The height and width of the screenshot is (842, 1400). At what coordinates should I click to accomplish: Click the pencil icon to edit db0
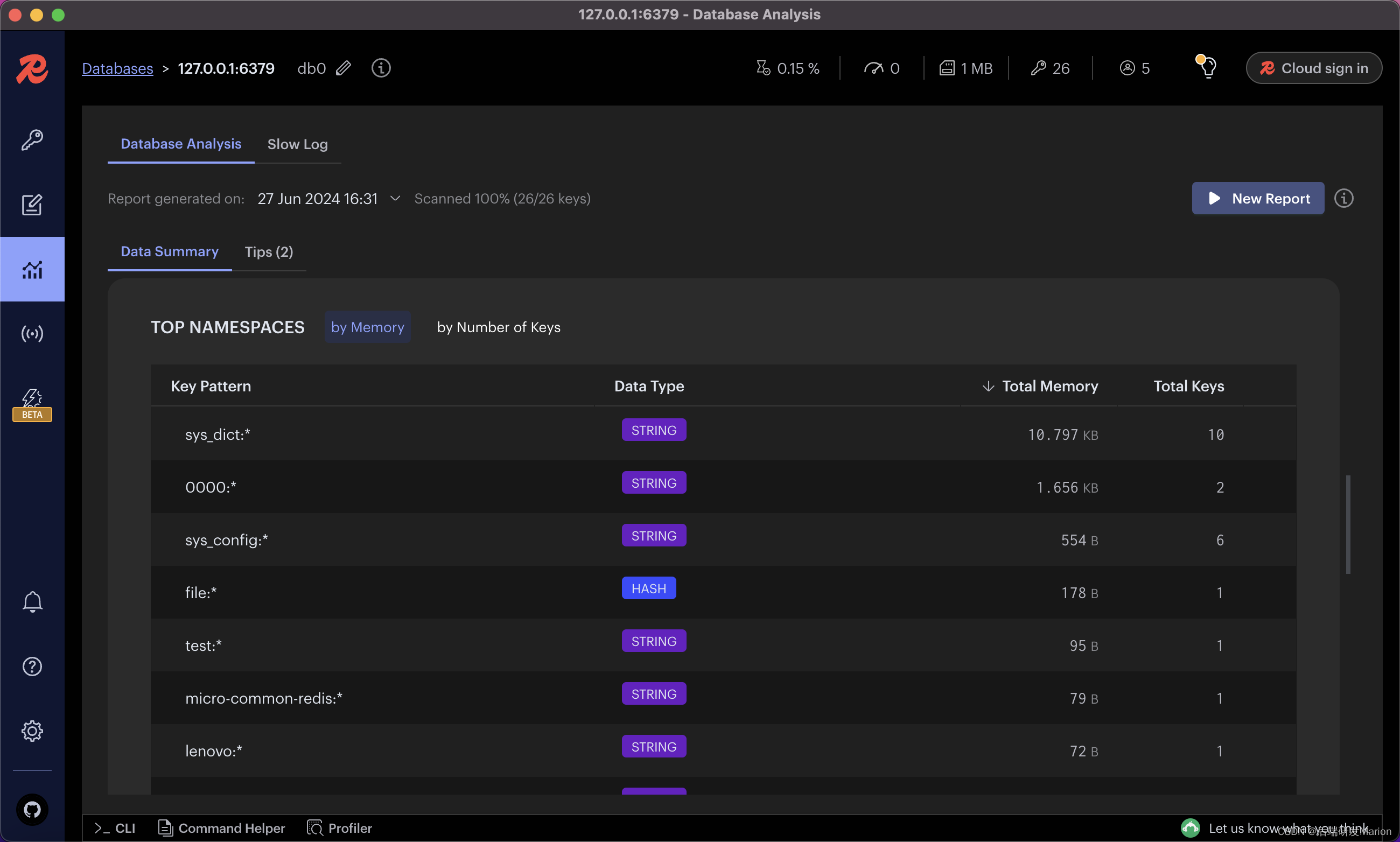point(344,68)
